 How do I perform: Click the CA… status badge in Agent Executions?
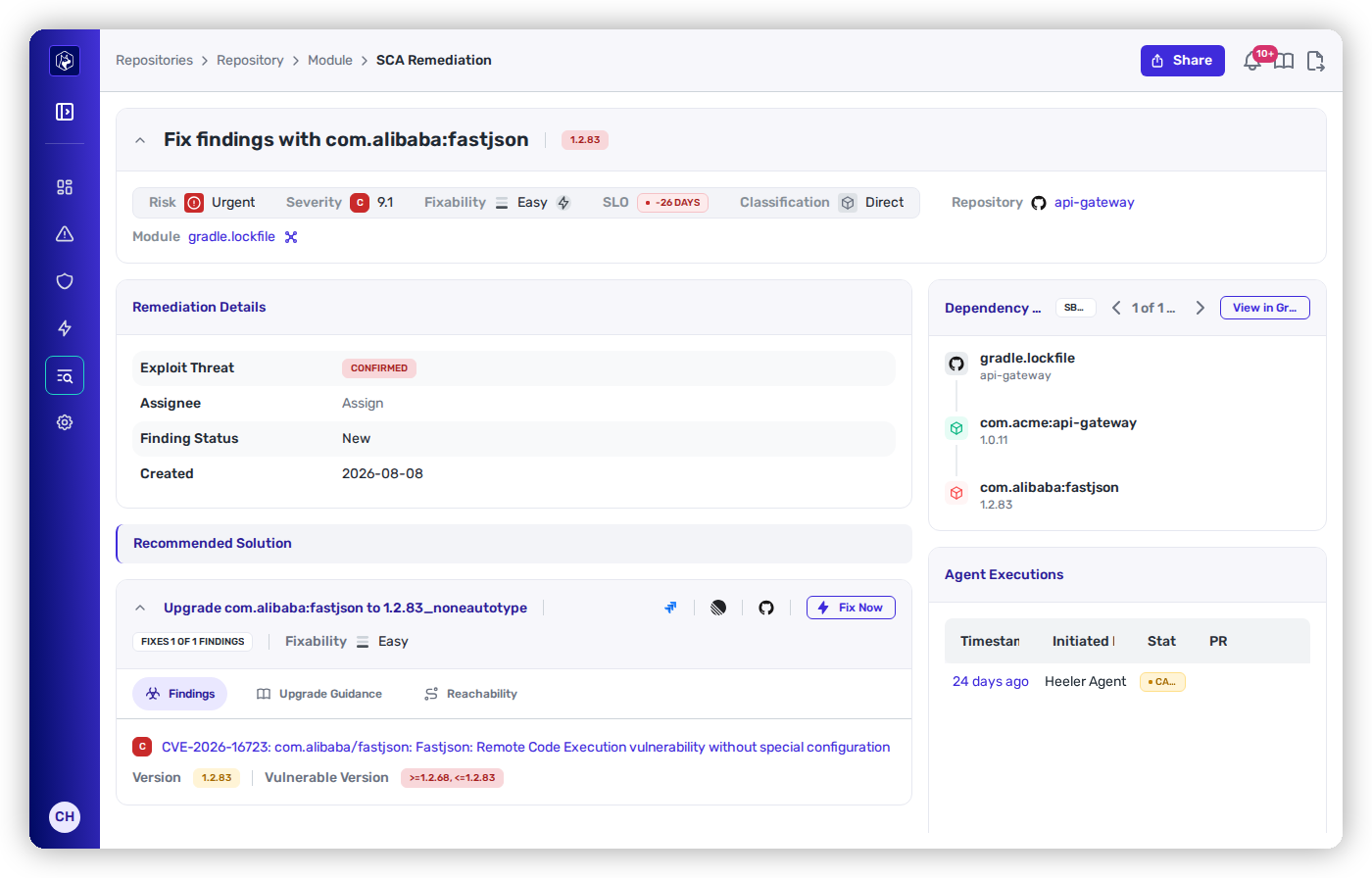click(1162, 681)
